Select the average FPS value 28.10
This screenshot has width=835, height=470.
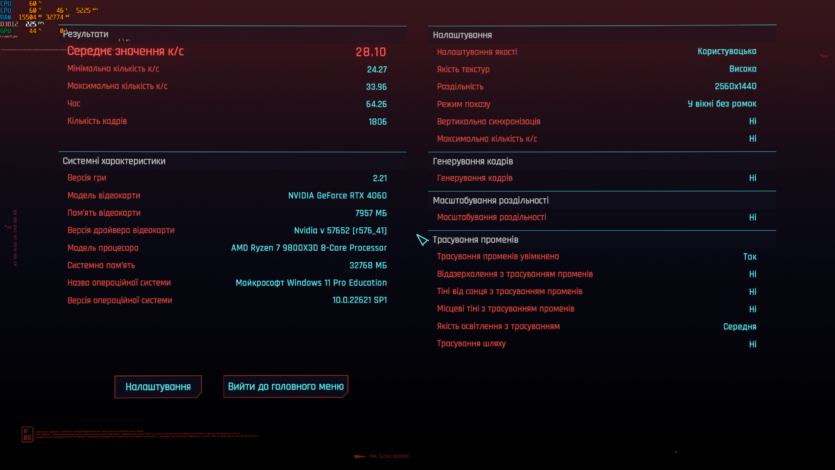coord(371,52)
